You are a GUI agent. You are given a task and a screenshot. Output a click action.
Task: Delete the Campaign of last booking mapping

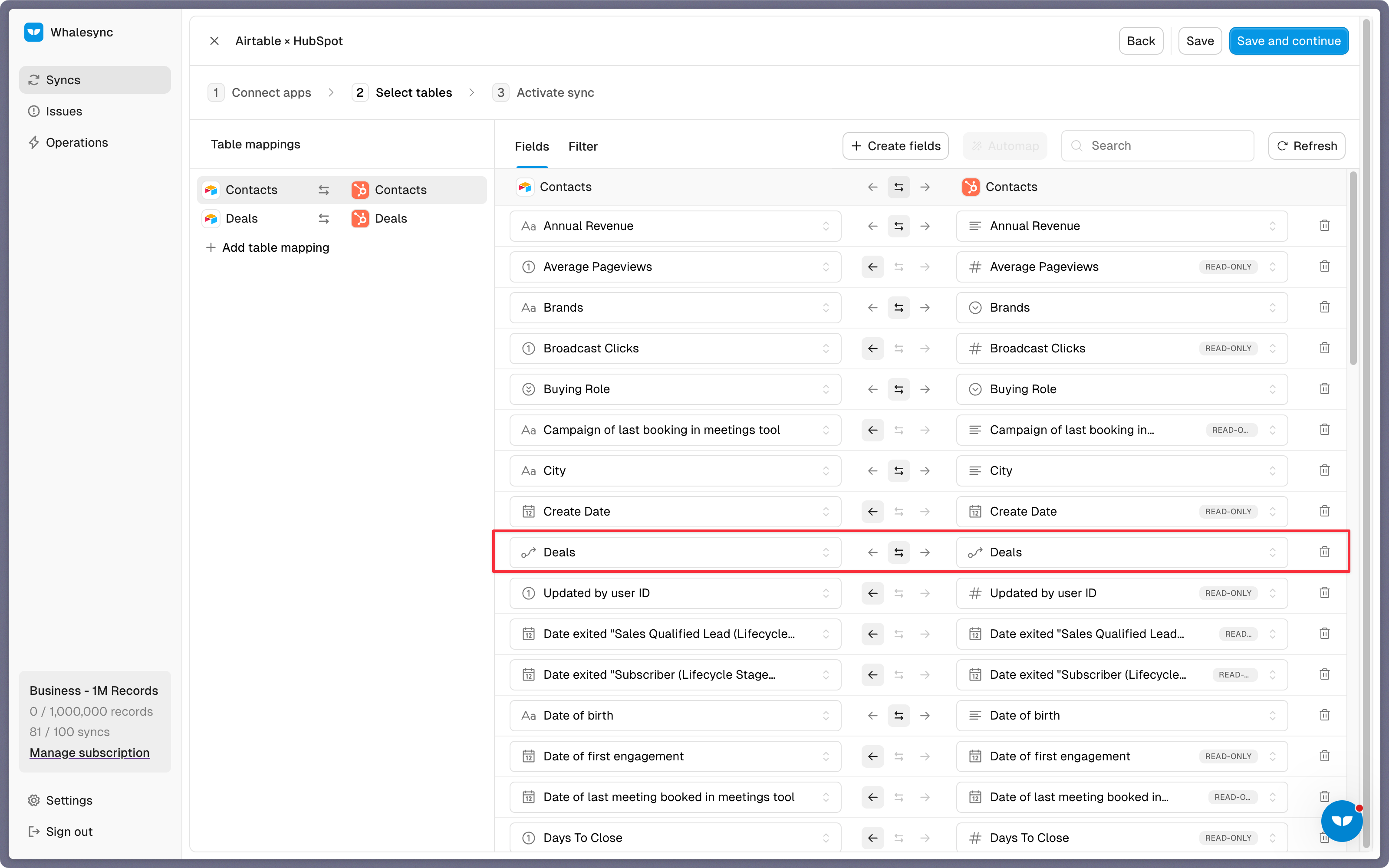(1324, 429)
